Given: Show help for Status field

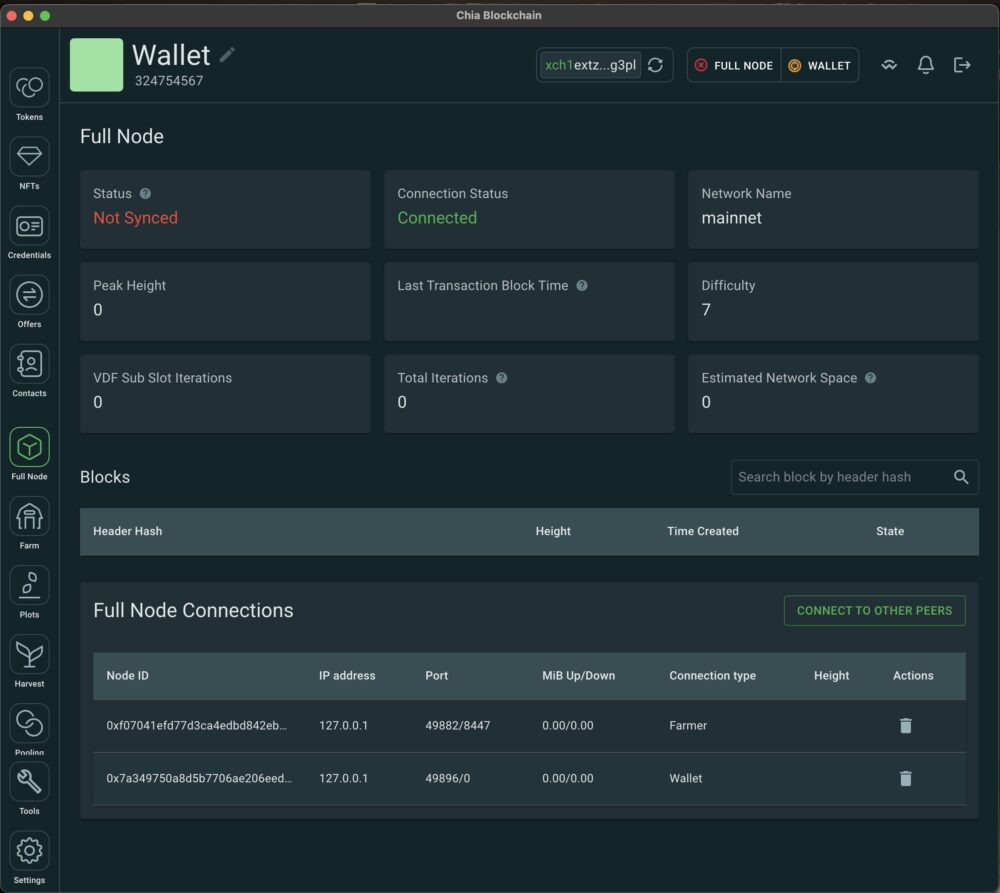Looking at the screenshot, I should tap(145, 193).
